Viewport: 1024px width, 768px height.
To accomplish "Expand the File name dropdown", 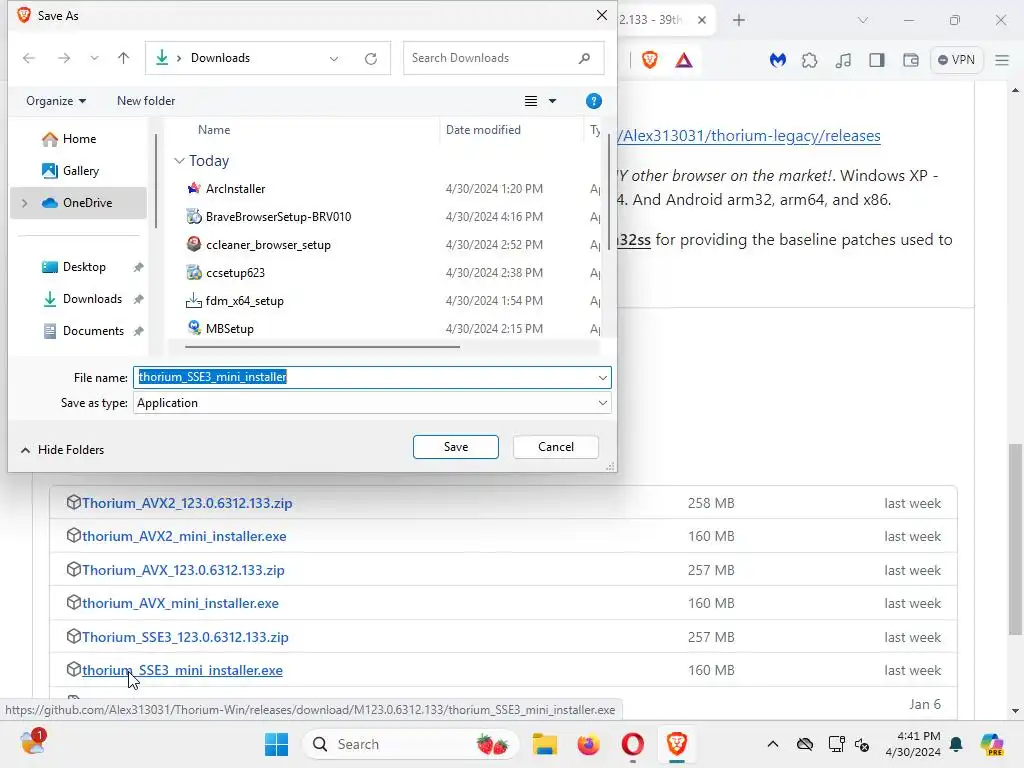I will pyautogui.click(x=602, y=377).
